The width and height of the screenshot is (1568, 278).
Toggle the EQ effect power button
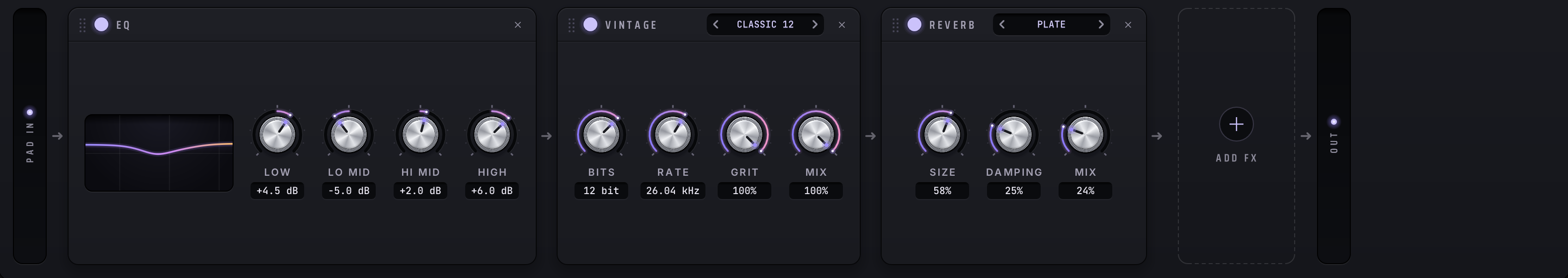[x=102, y=24]
